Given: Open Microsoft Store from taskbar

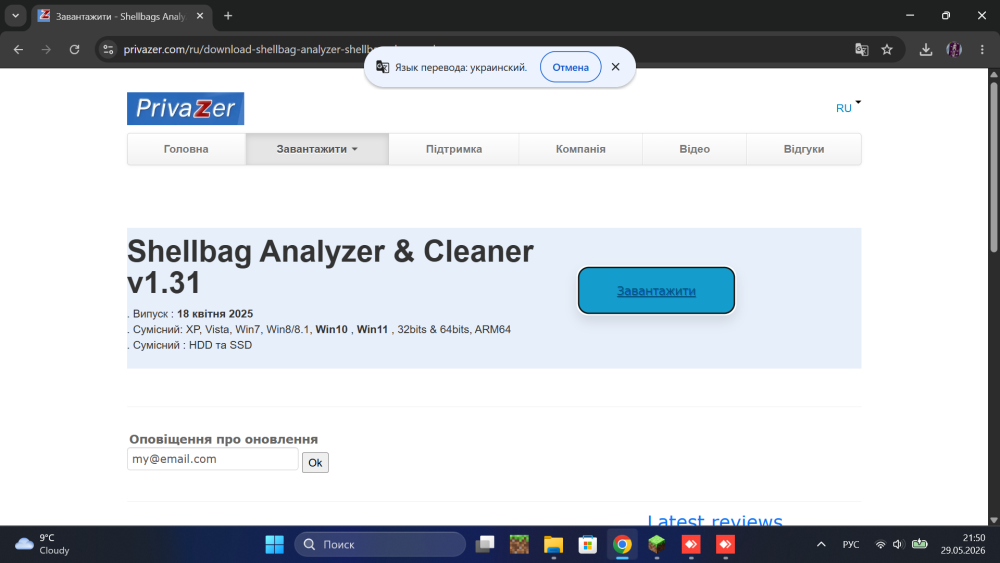Looking at the screenshot, I should click(588, 545).
